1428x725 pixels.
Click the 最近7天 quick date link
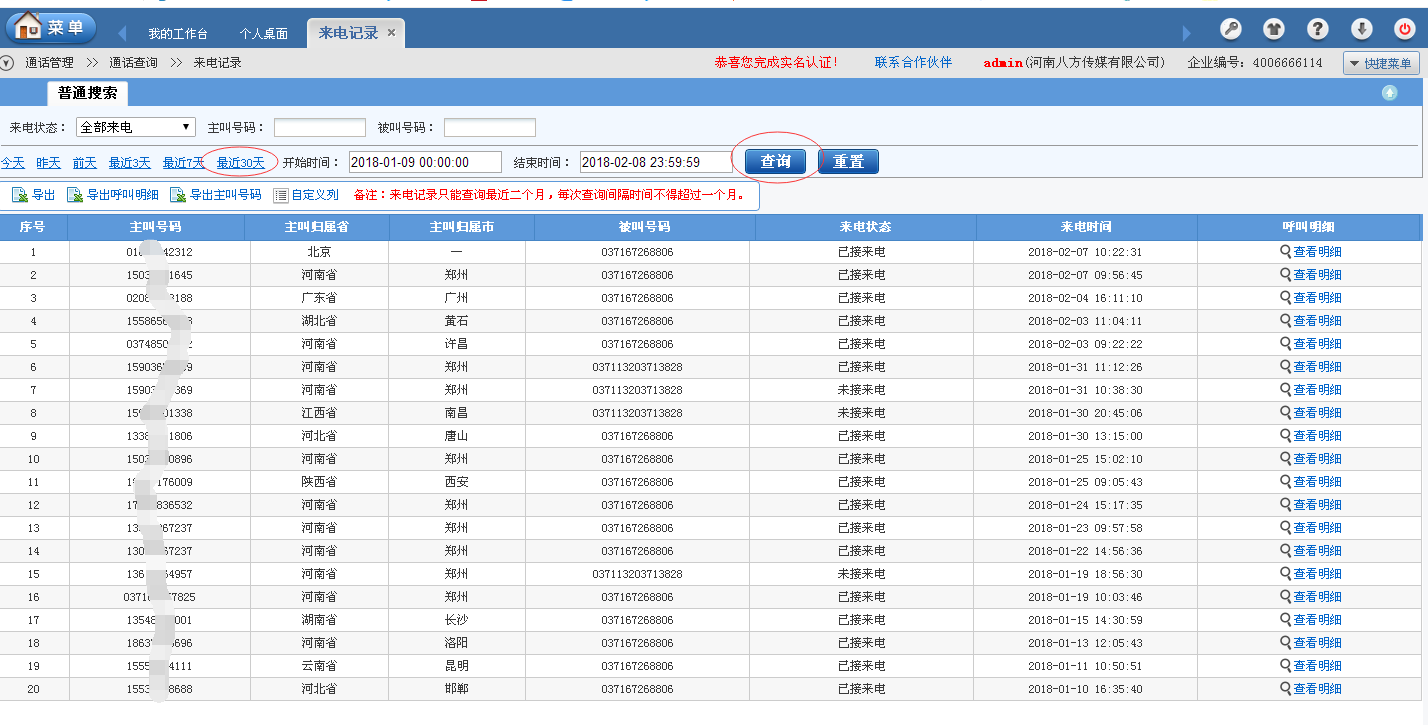pyautogui.click(x=183, y=163)
